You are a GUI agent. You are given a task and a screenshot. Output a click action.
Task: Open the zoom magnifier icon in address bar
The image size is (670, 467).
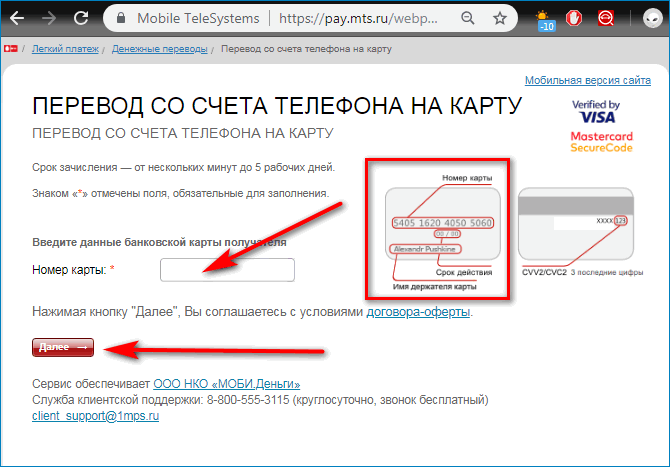click(468, 18)
